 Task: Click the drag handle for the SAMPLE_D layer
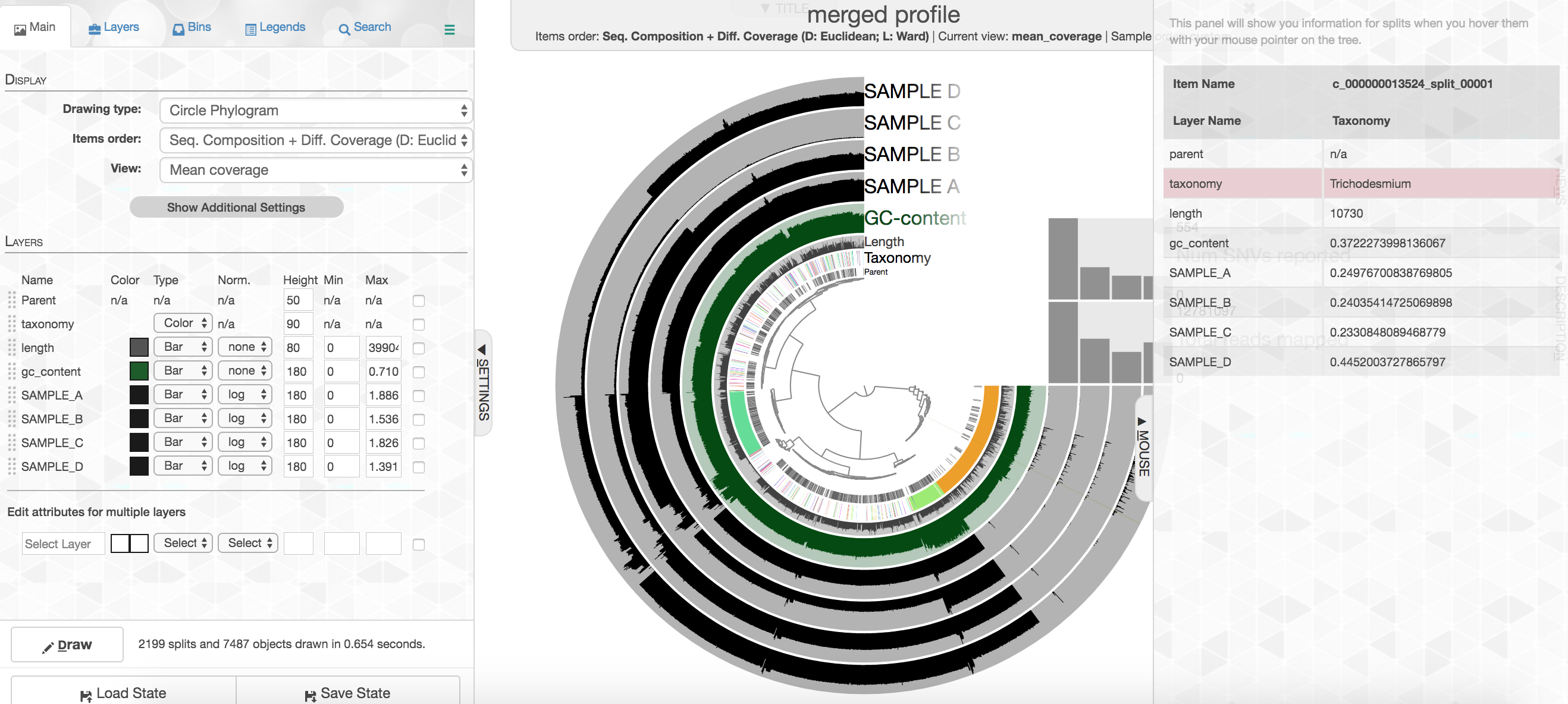coord(11,467)
